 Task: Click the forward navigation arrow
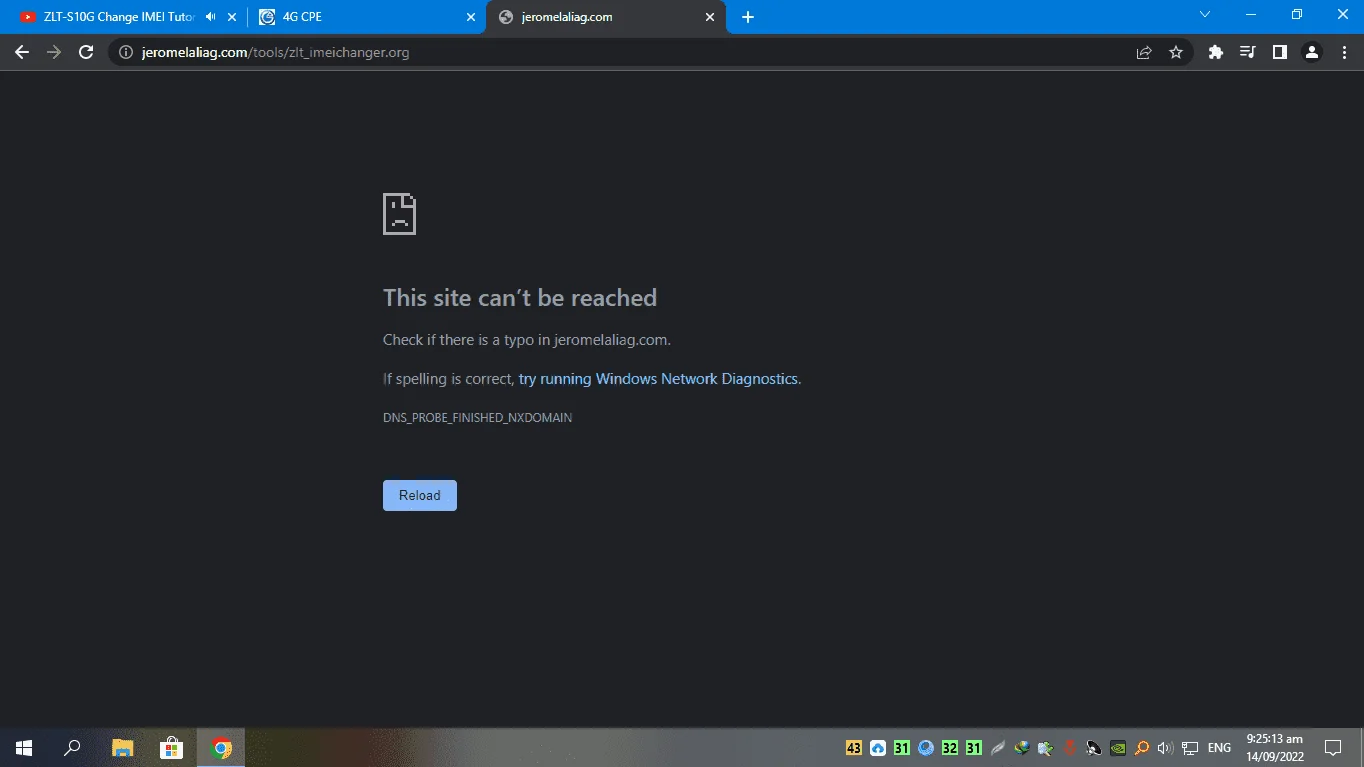(x=54, y=52)
